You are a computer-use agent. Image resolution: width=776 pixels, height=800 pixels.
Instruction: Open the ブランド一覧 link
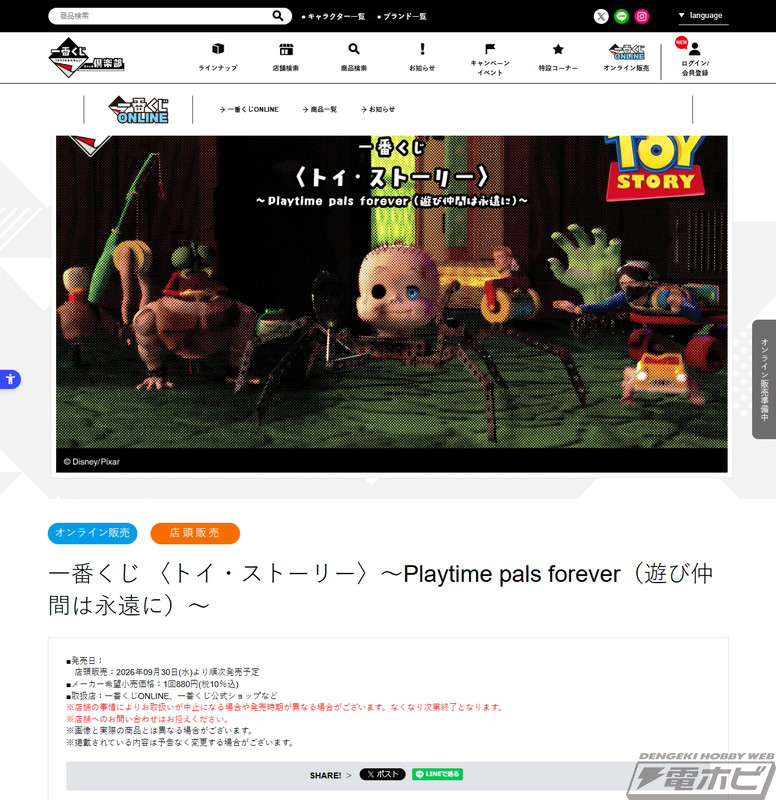click(402, 16)
